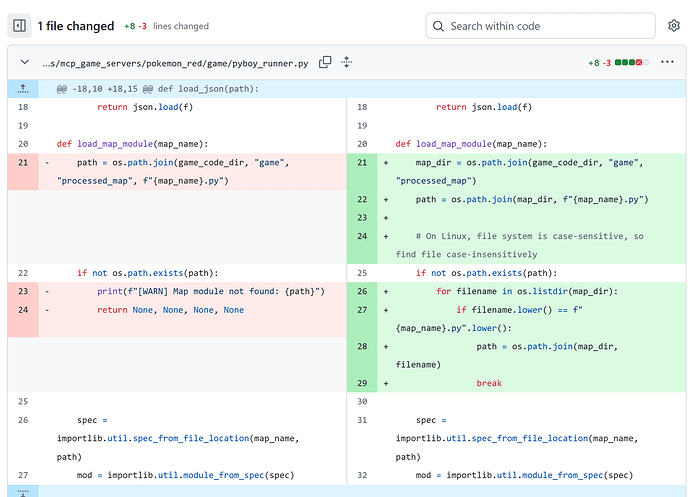Click the plus marker on added line 26
690x497 pixels.
pyautogui.click(x=385, y=291)
